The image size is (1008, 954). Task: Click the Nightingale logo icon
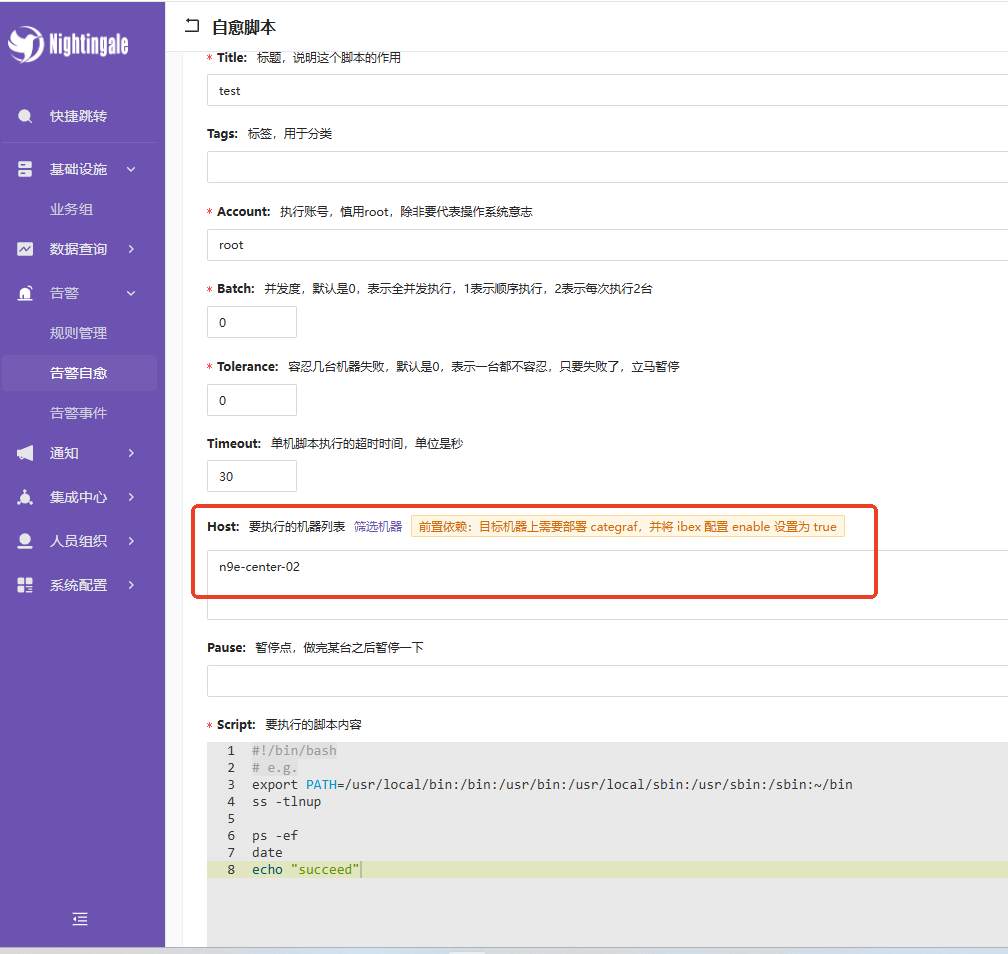pos(26,43)
